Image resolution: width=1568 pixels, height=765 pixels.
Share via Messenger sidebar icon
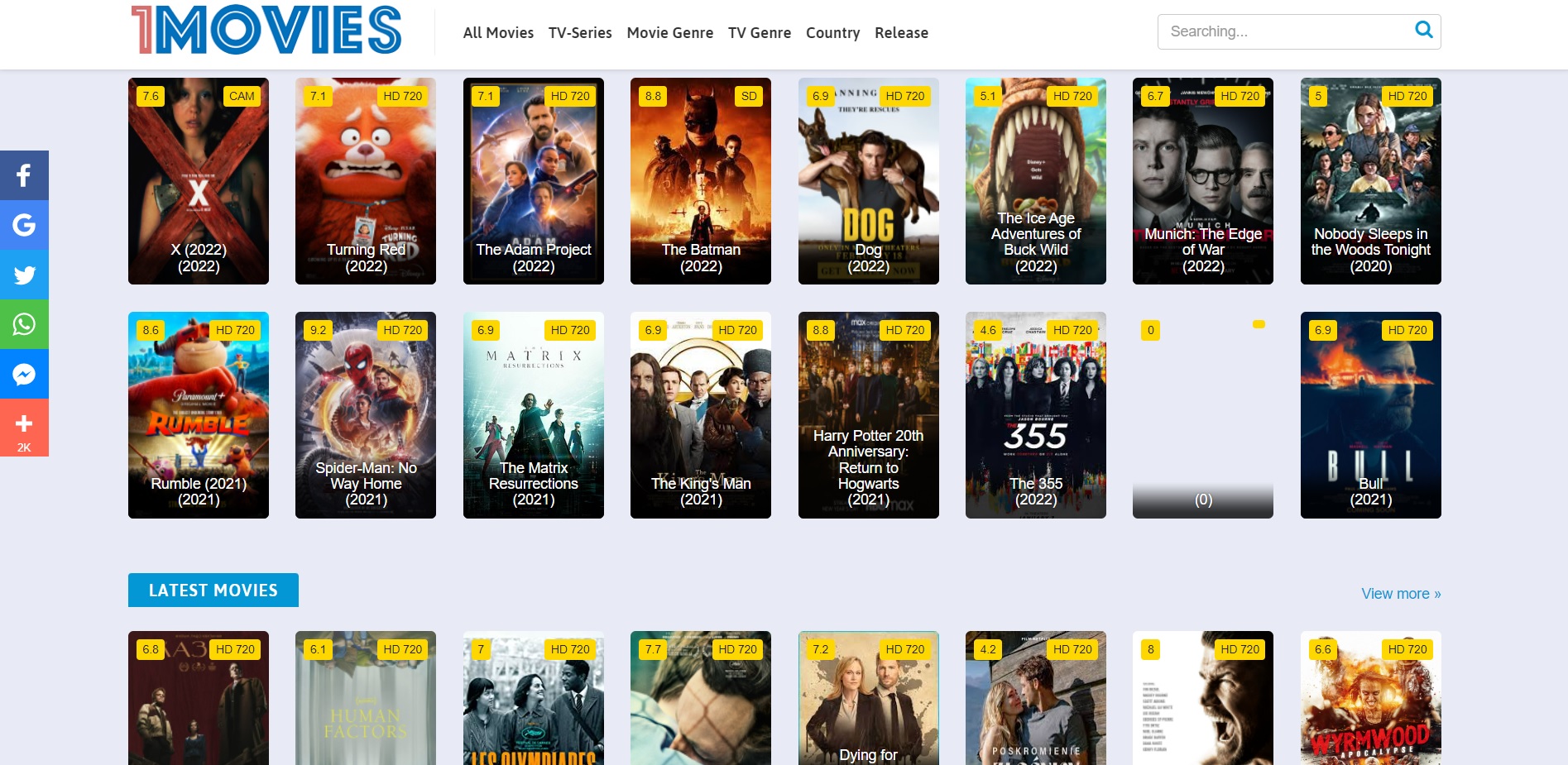24,374
